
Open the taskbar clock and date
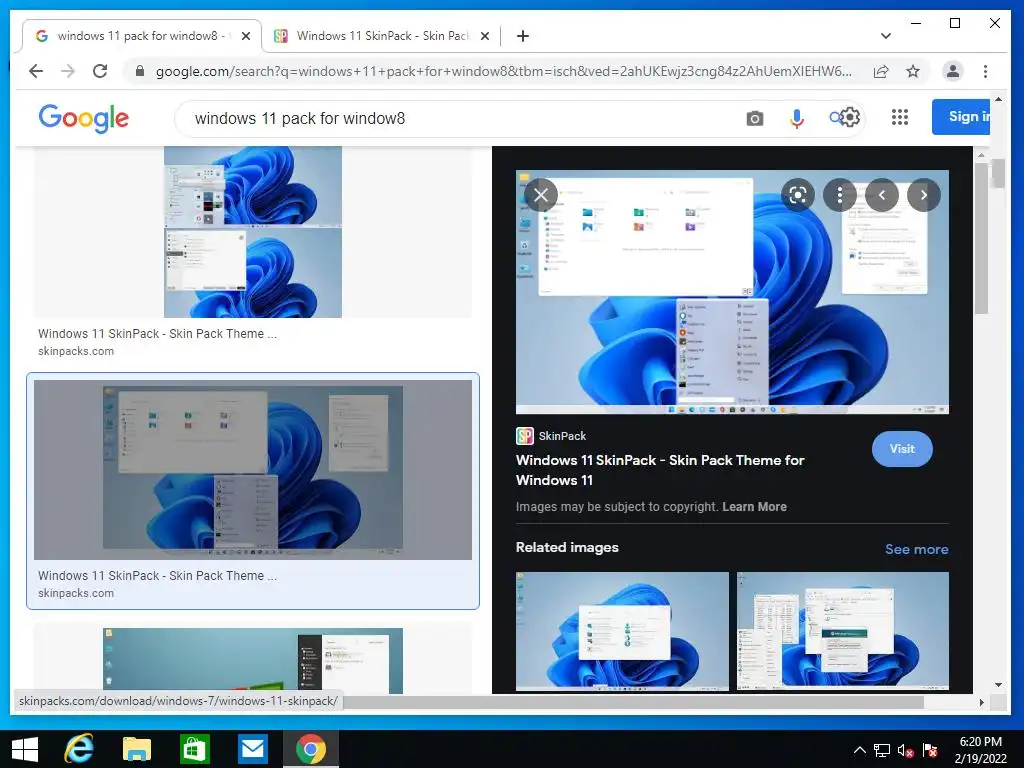(x=980, y=750)
